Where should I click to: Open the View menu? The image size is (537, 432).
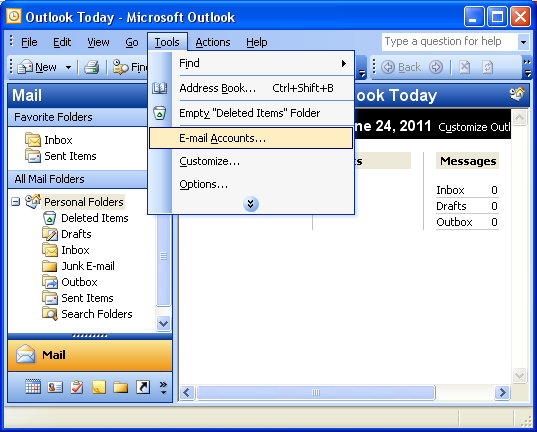(98, 42)
